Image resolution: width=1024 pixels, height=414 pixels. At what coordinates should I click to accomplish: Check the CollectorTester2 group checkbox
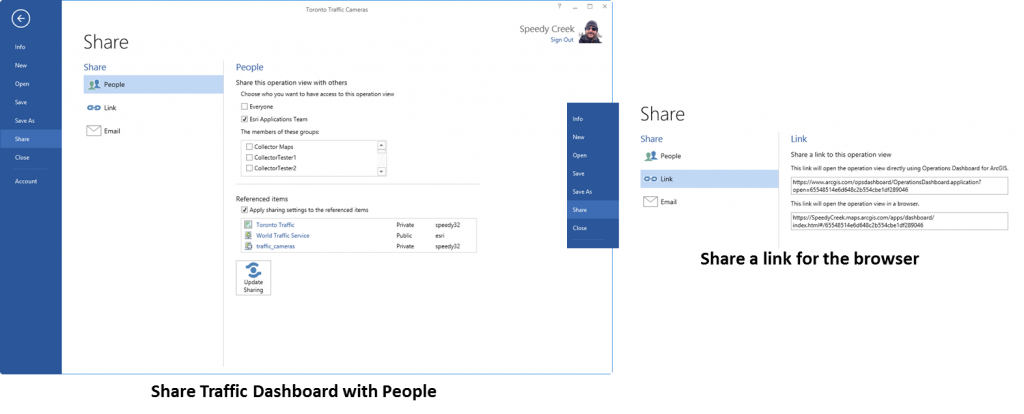pos(249,168)
